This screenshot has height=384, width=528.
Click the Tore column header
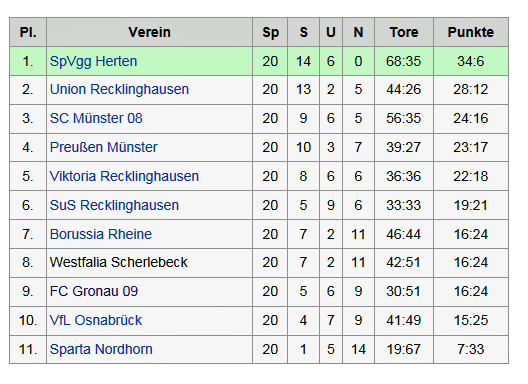point(404,32)
